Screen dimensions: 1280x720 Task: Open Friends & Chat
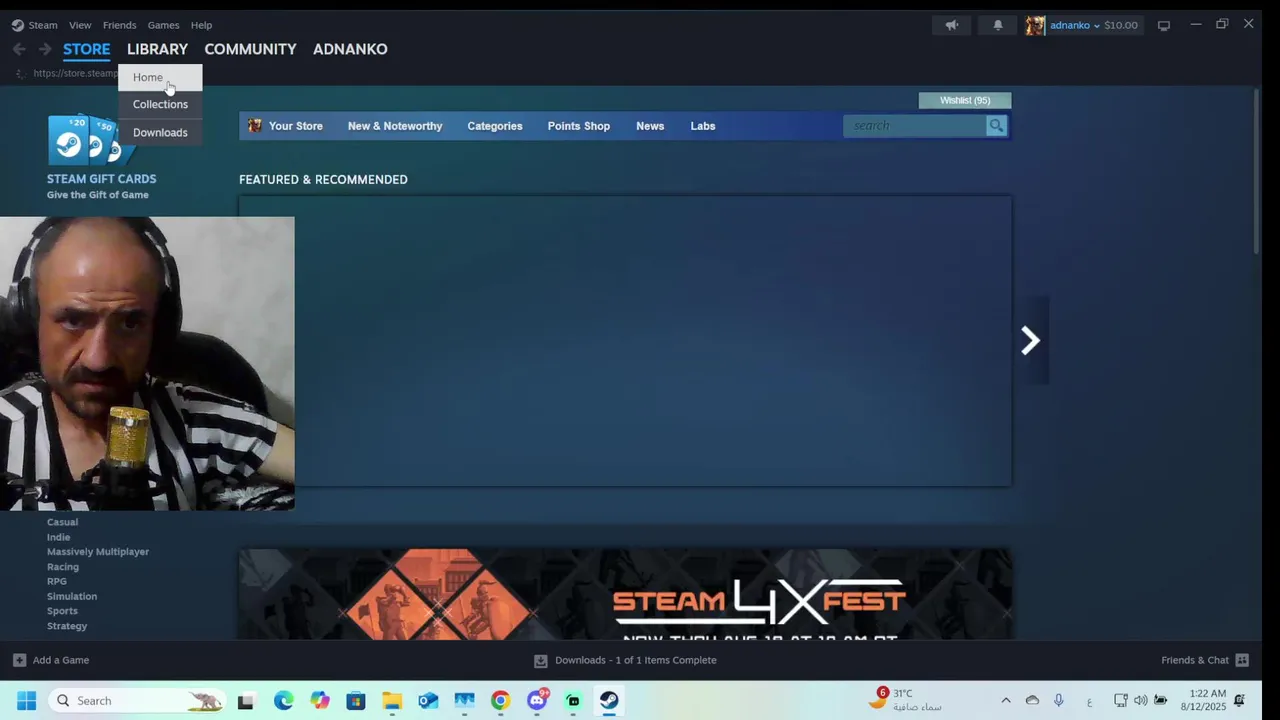point(1205,660)
